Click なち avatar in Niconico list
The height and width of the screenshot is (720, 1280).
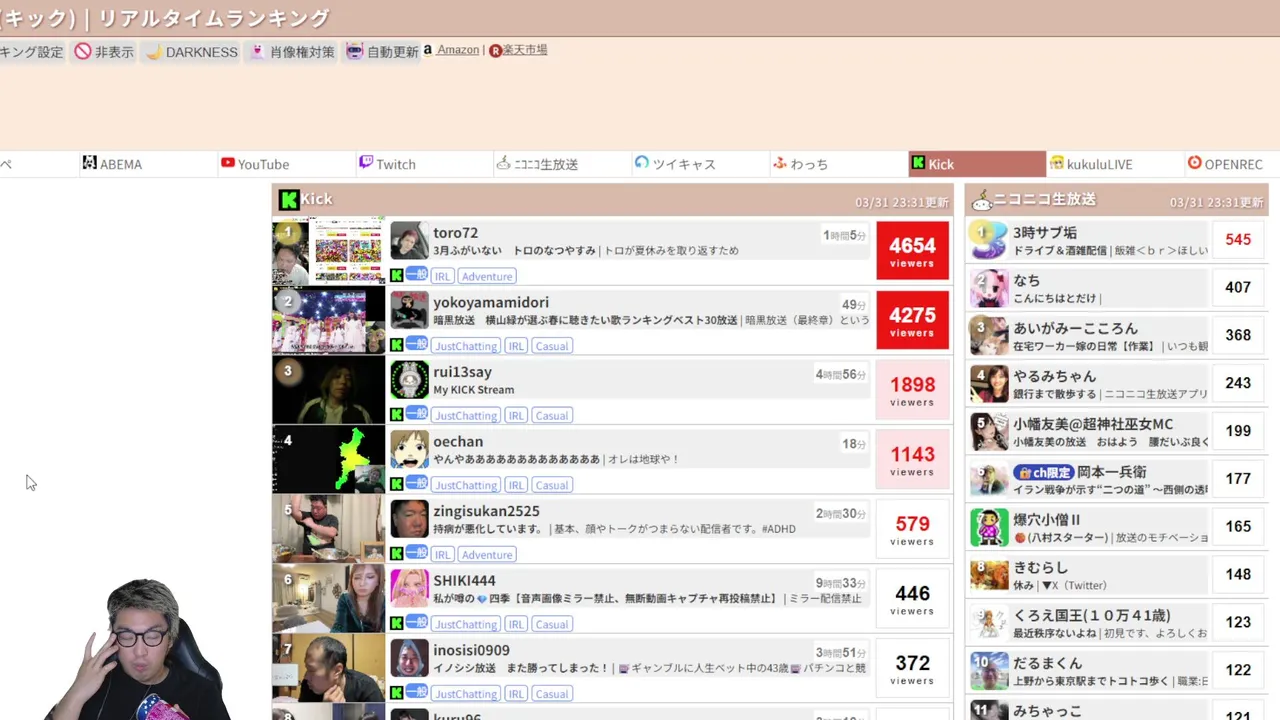[988, 288]
